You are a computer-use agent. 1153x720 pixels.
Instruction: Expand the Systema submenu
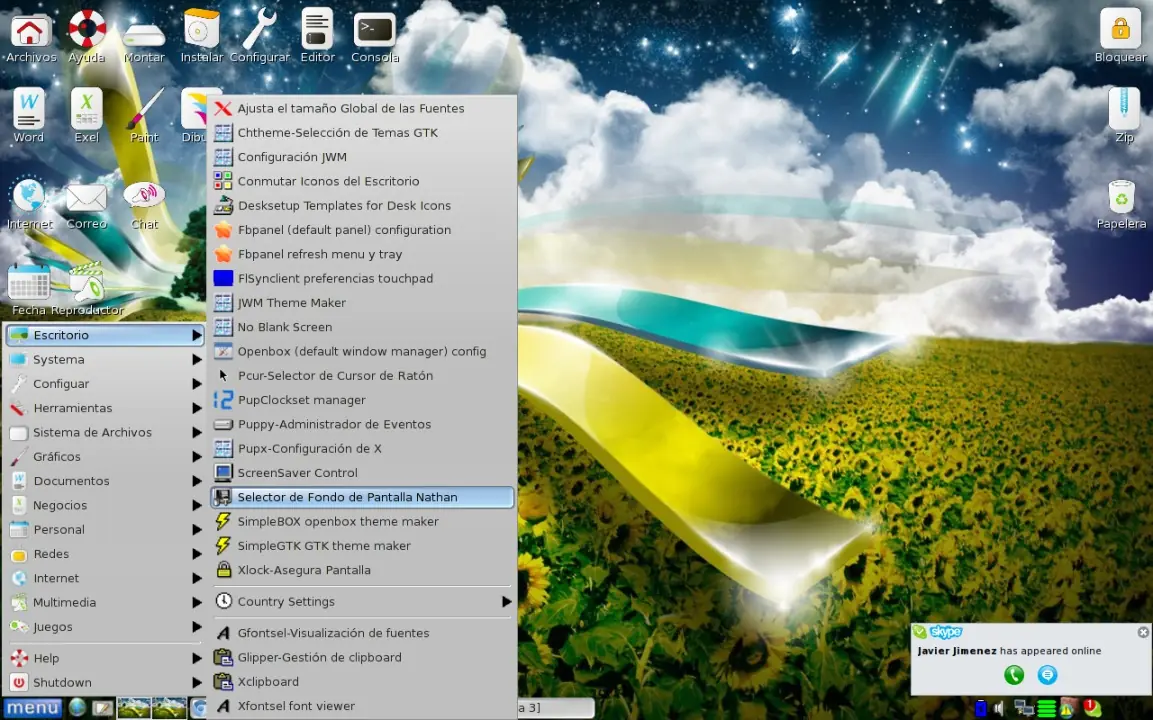[104, 359]
